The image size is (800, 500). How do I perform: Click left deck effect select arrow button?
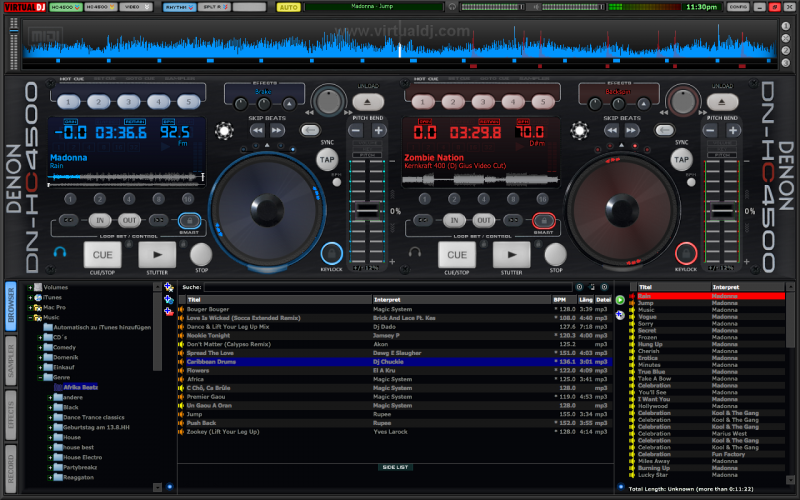pyautogui.click(x=289, y=104)
